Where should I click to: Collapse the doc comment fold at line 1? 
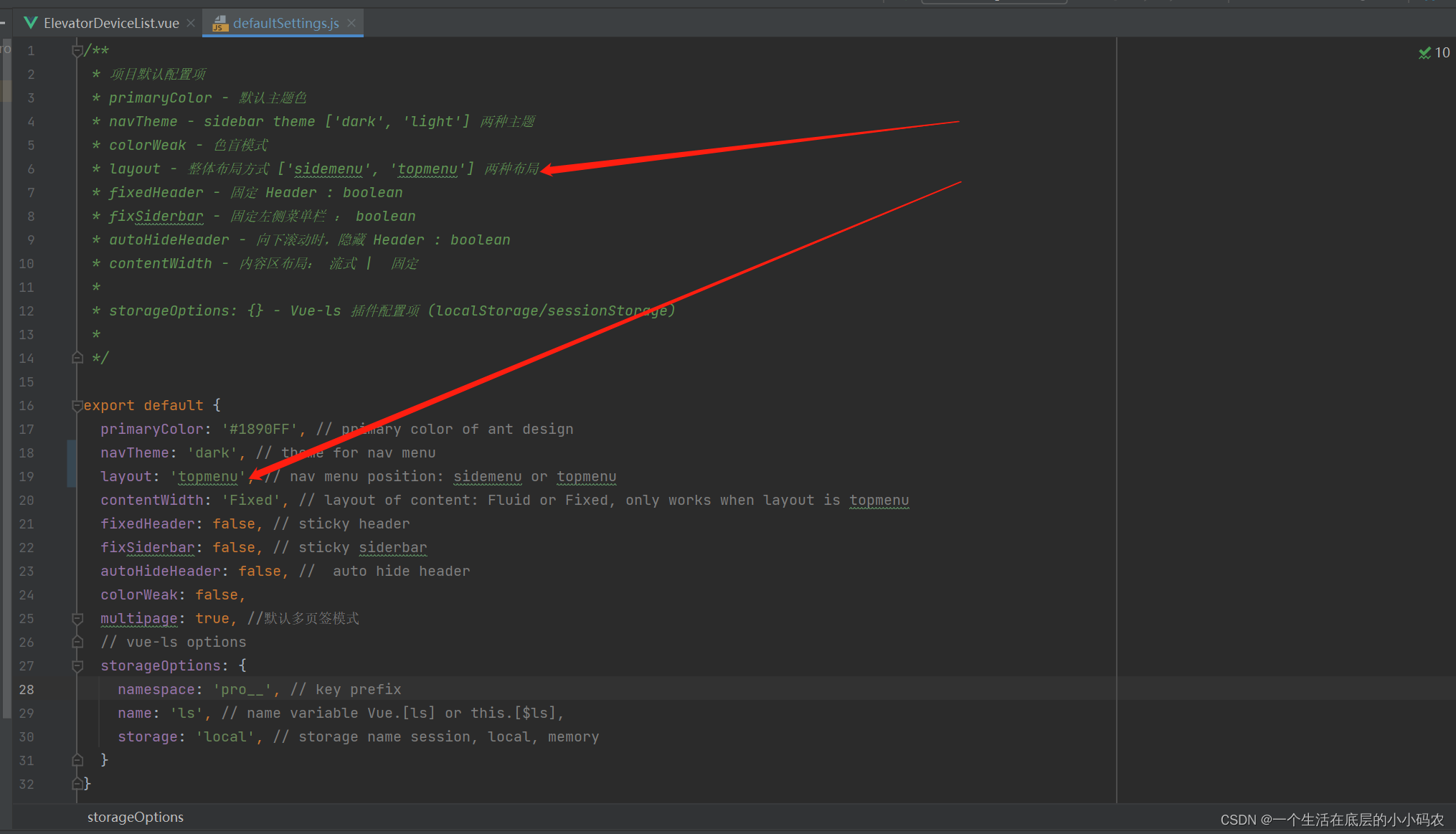tap(77, 51)
